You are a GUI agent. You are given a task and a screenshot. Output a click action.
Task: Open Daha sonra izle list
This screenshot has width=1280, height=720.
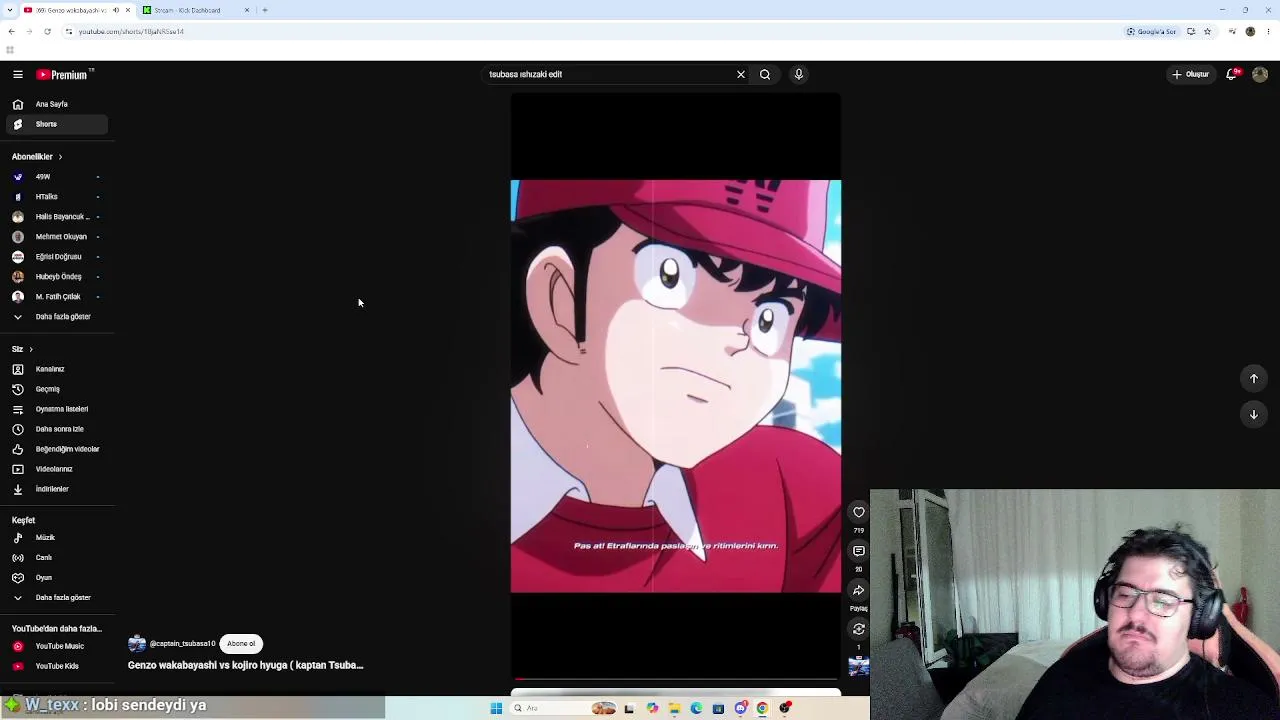[58, 429]
